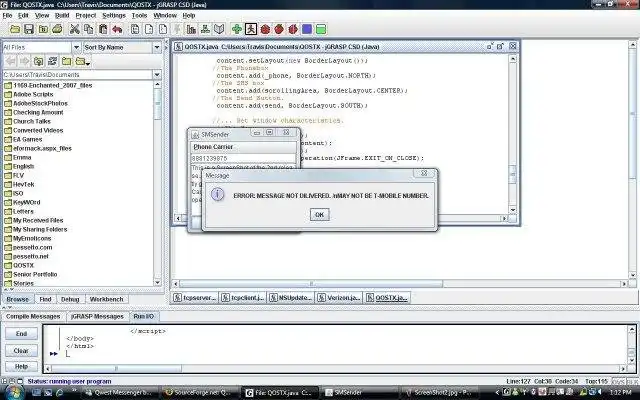Compile file with green plus icon
The width and height of the screenshot is (640, 400).
click(237, 29)
